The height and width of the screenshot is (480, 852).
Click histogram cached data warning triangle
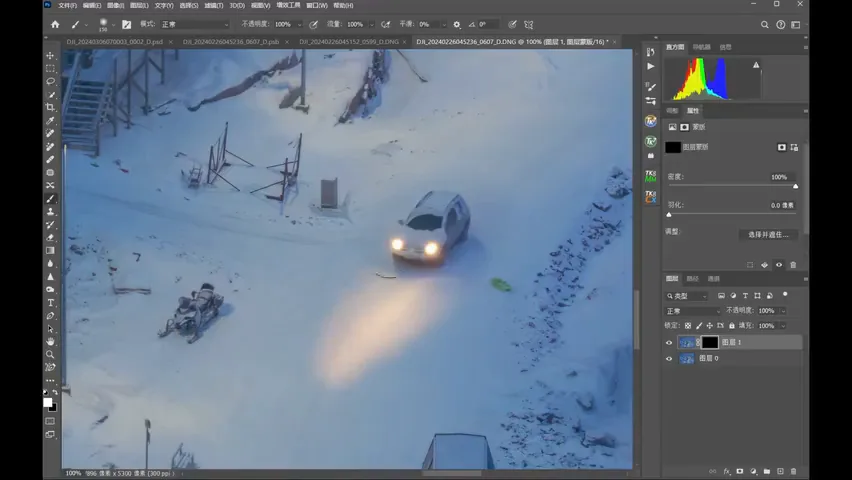pyautogui.click(x=756, y=65)
